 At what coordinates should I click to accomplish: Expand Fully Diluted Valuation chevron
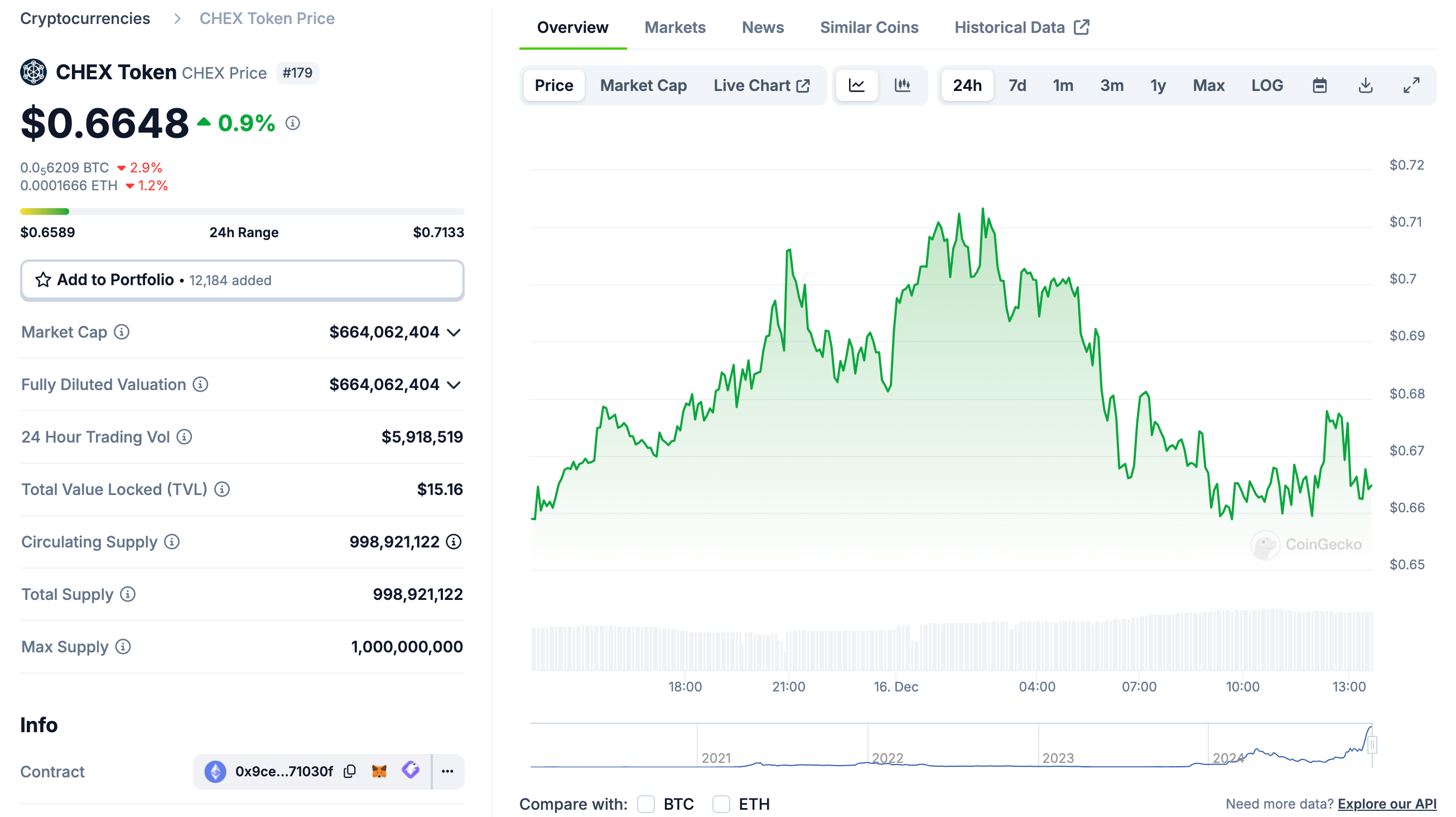click(x=454, y=385)
